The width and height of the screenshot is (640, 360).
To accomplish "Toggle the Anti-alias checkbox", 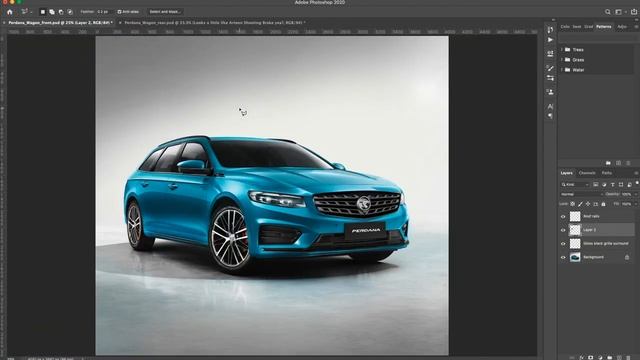I will pos(119,12).
